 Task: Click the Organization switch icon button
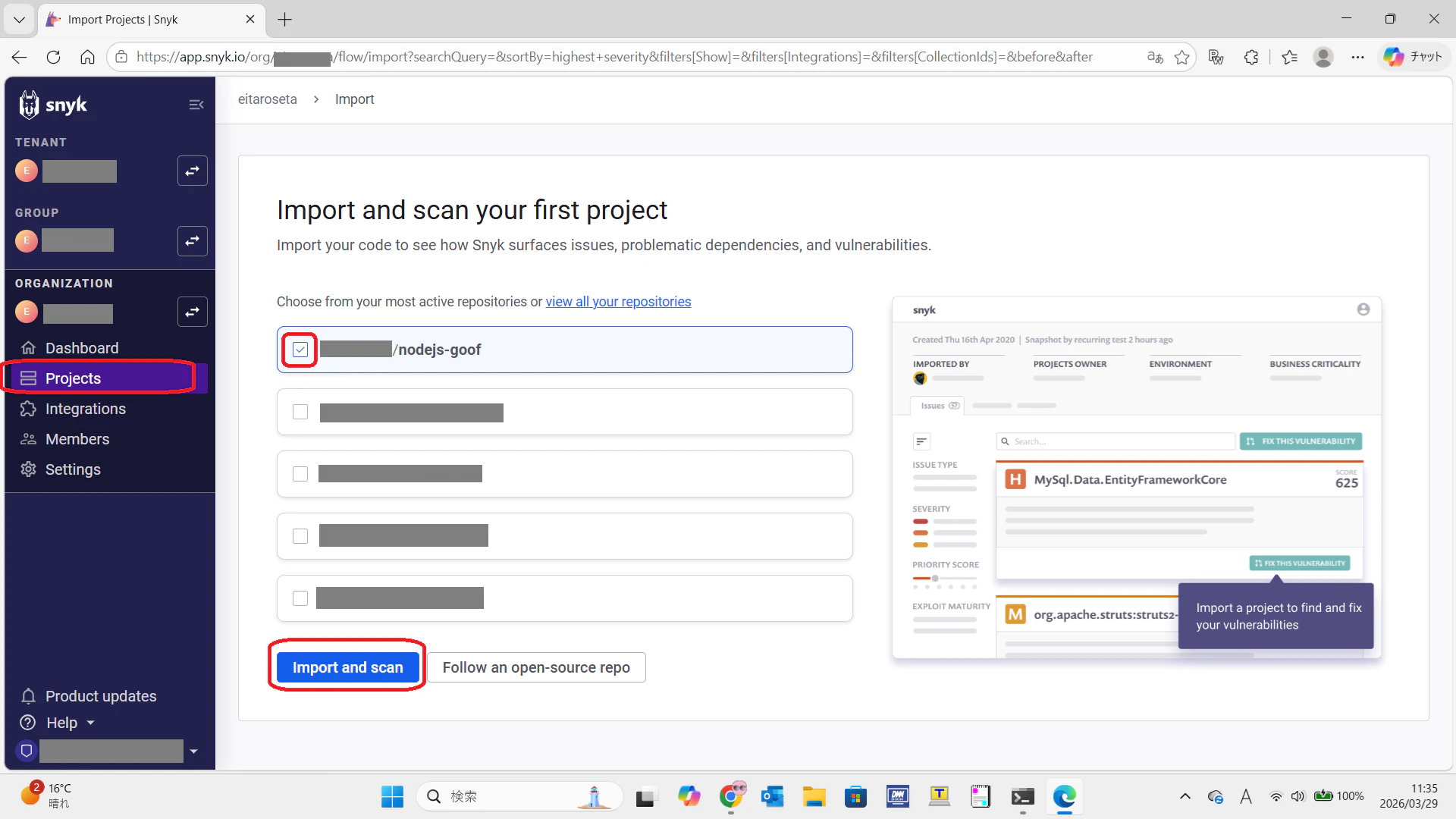[192, 312]
